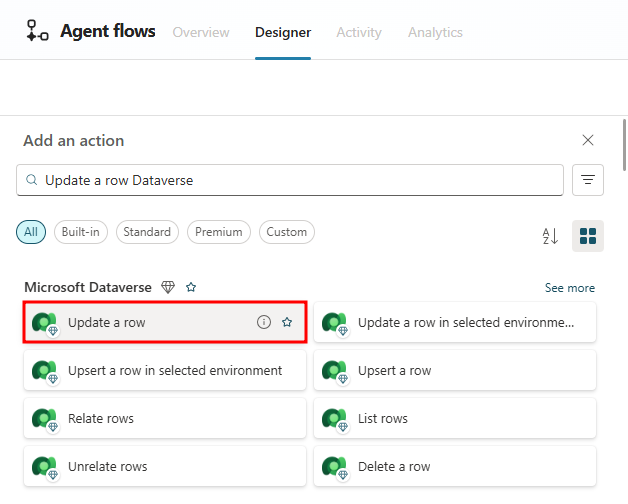The width and height of the screenshot is (628, 504).
Task: Choose Upsert a row in selected environment
Action: pos(165,370)
